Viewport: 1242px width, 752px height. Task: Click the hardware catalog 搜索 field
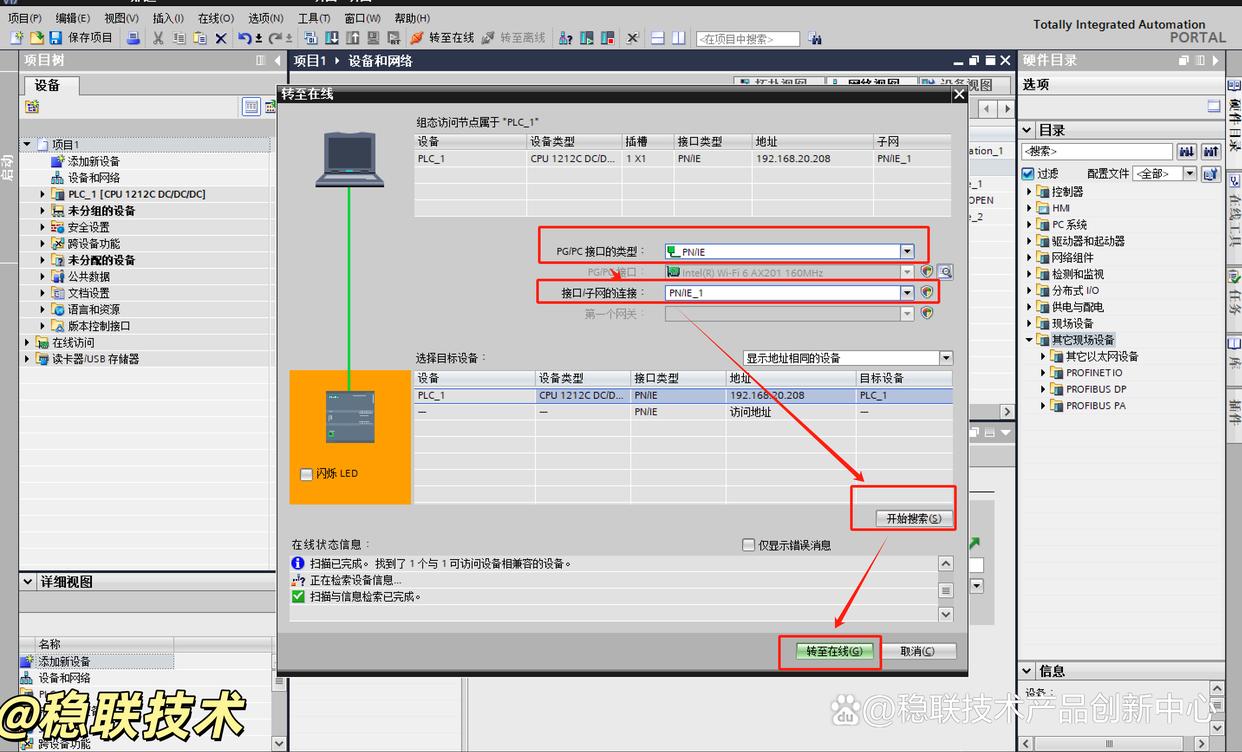[x=1097, y=151]
